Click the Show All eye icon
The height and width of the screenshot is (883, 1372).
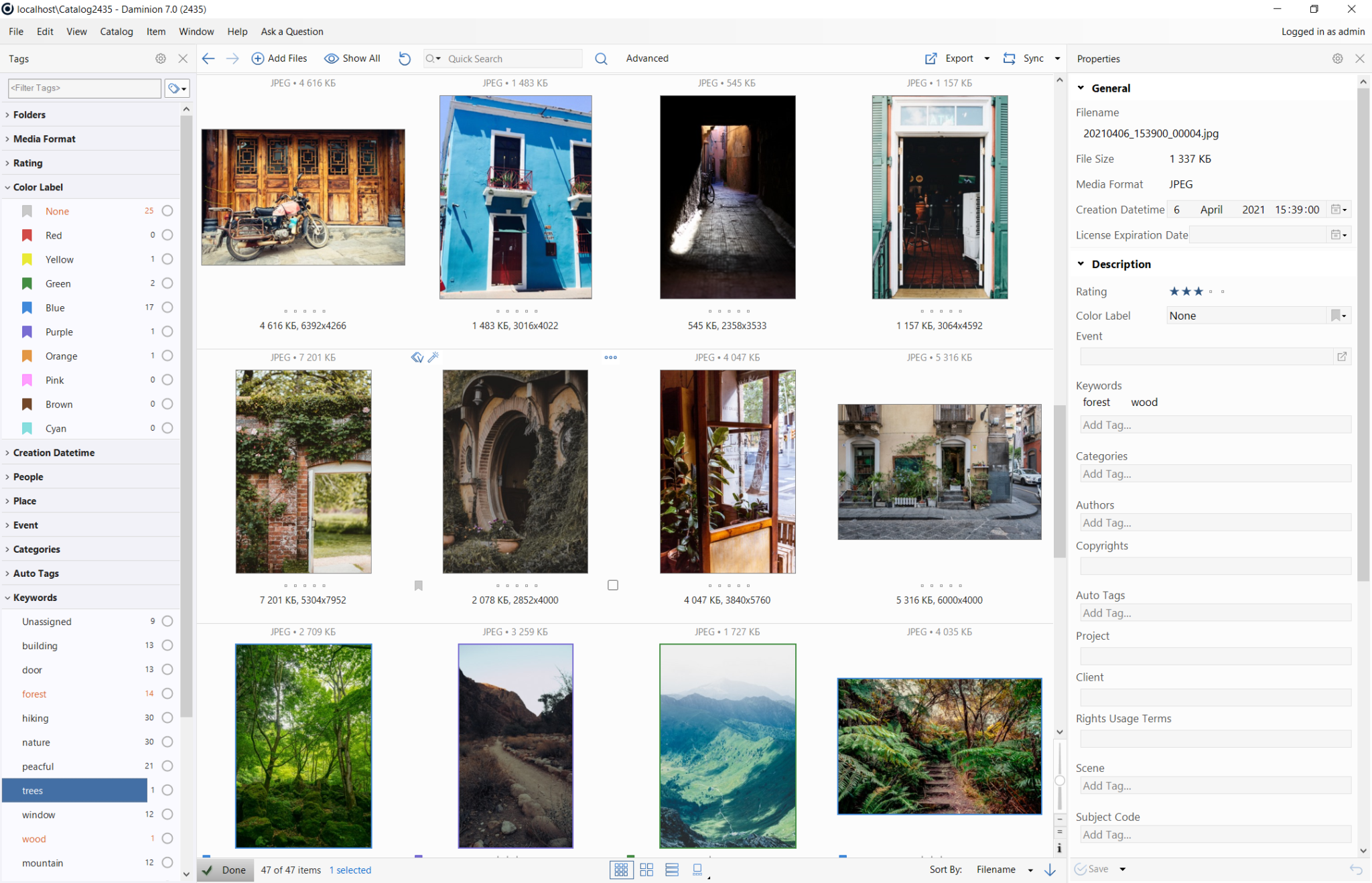click(331, 58)
